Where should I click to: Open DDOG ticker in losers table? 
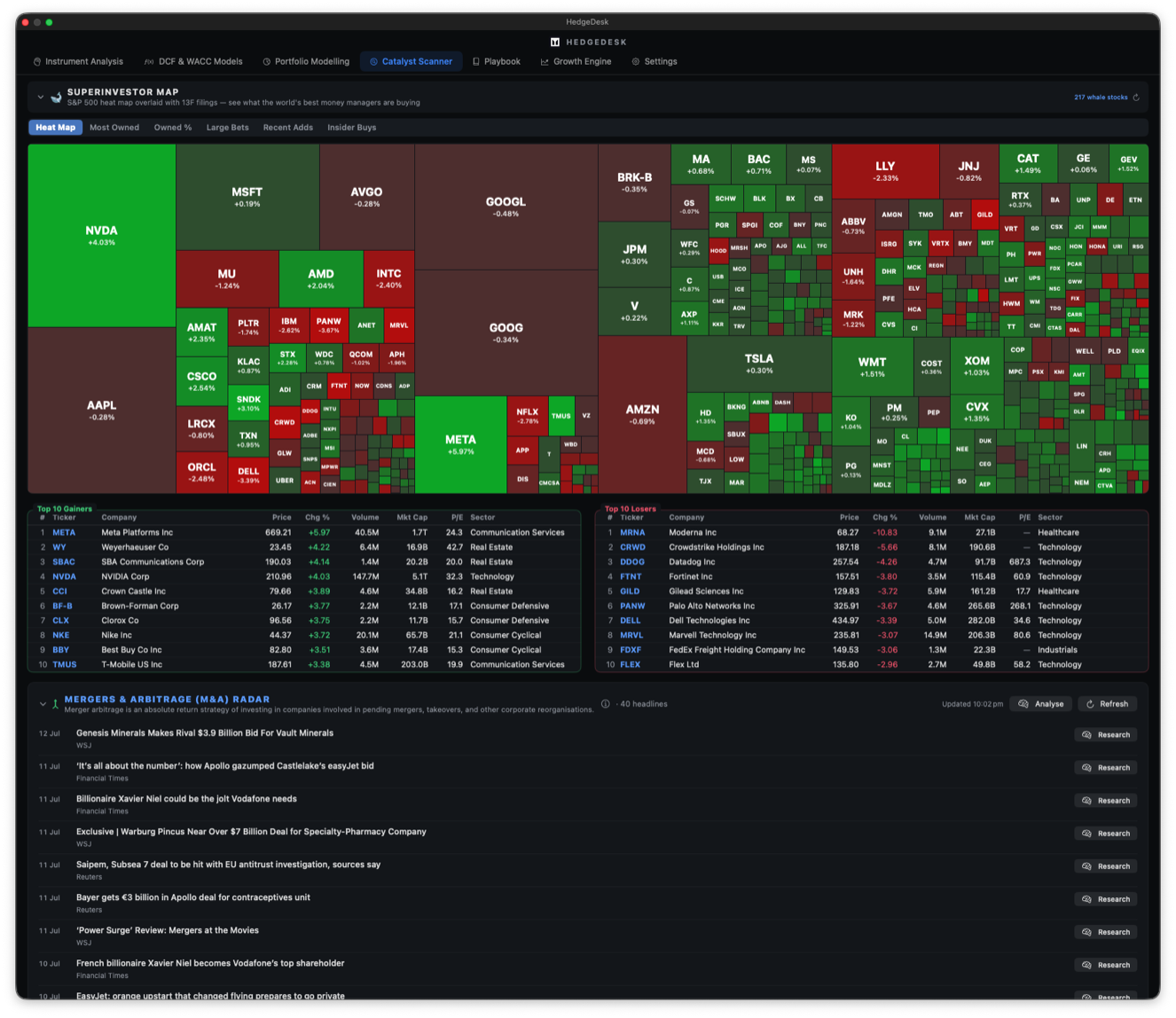coord(632,562)
